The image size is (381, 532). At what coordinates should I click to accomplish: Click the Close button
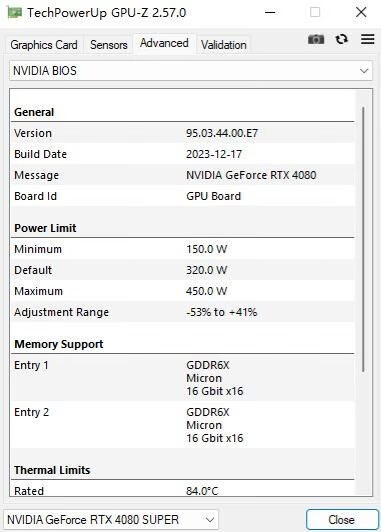pos(342,520)
